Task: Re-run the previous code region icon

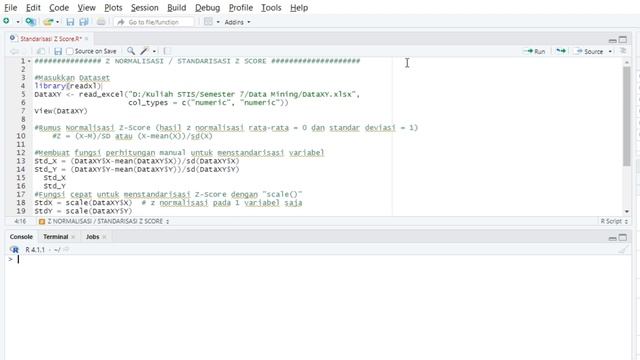Action: click(x=561, y=51)
